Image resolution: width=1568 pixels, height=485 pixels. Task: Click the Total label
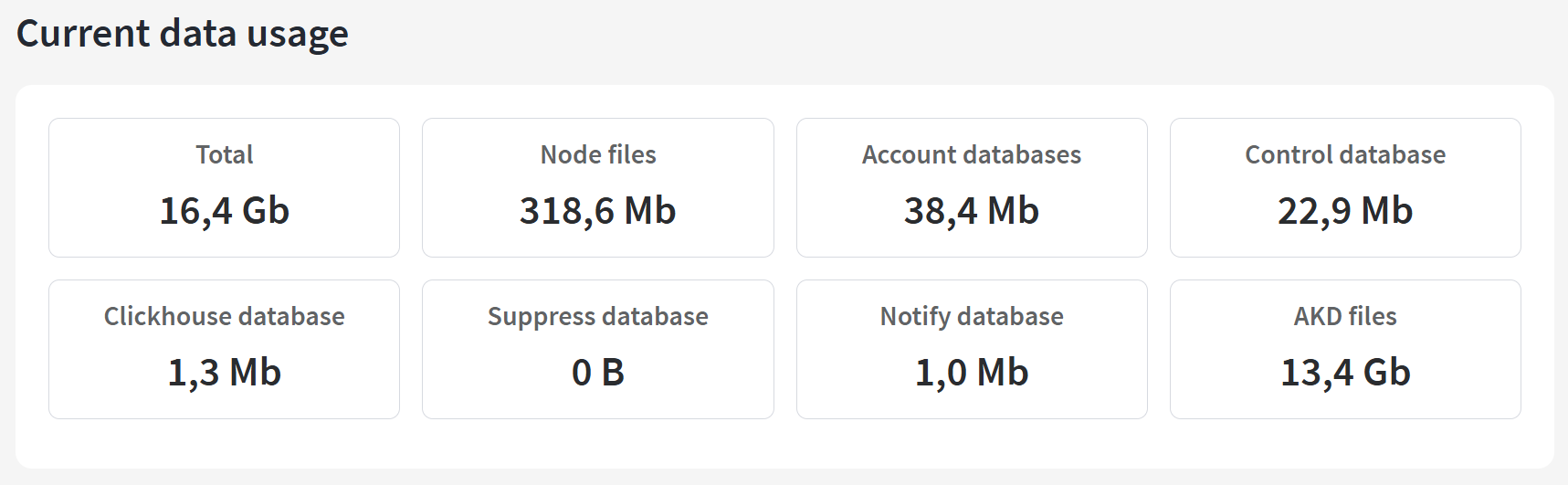tap(224, 154)
